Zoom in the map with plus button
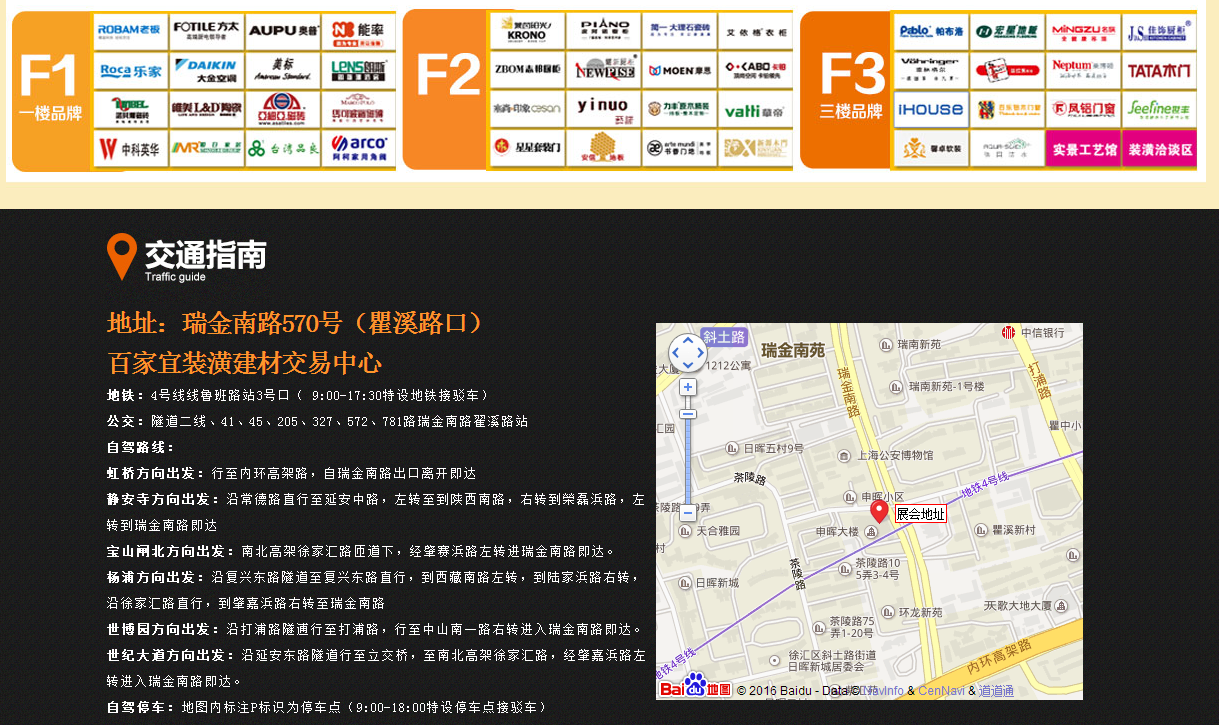 pos(688,387)
